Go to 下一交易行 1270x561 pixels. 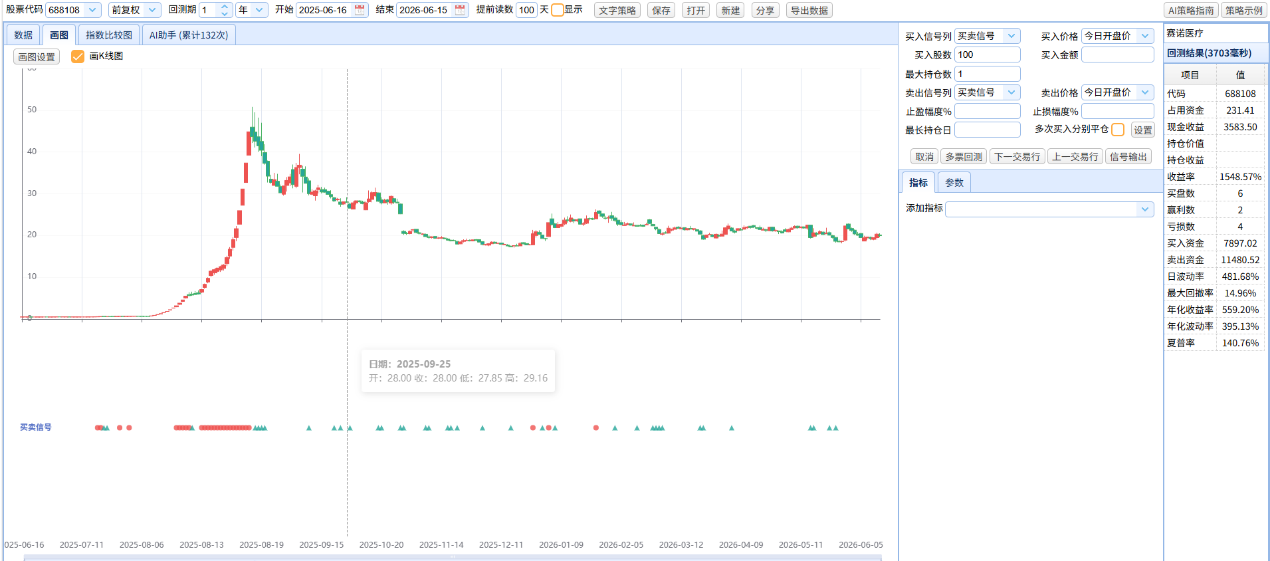coord(1016,157)
